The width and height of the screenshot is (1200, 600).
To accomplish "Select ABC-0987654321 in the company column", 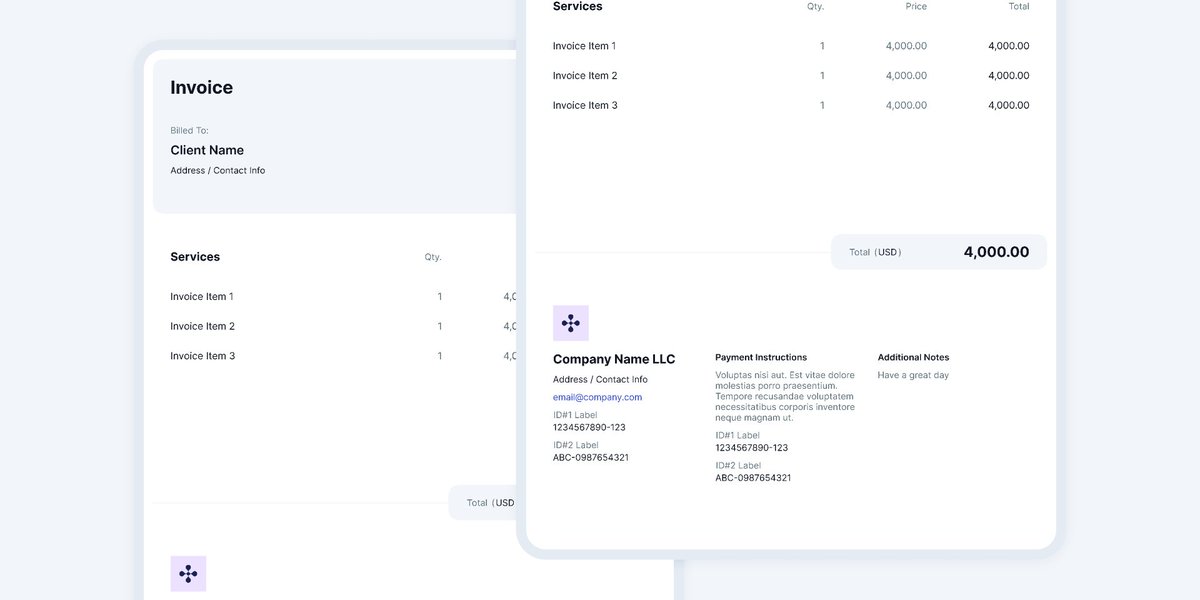I will coord(591,457).
